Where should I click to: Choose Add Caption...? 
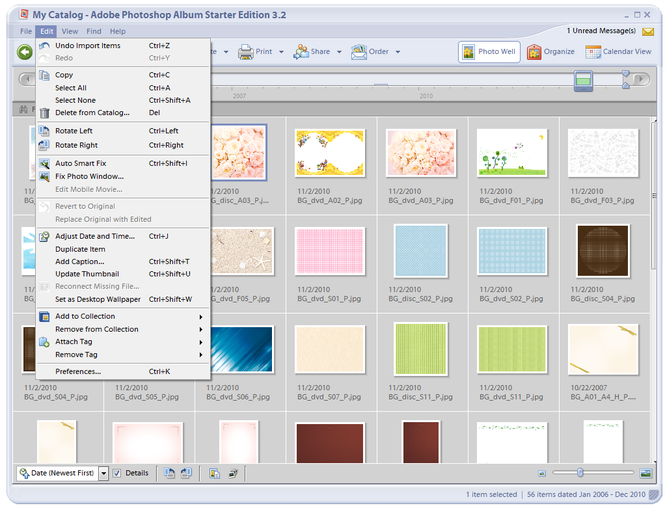[123, 262]
